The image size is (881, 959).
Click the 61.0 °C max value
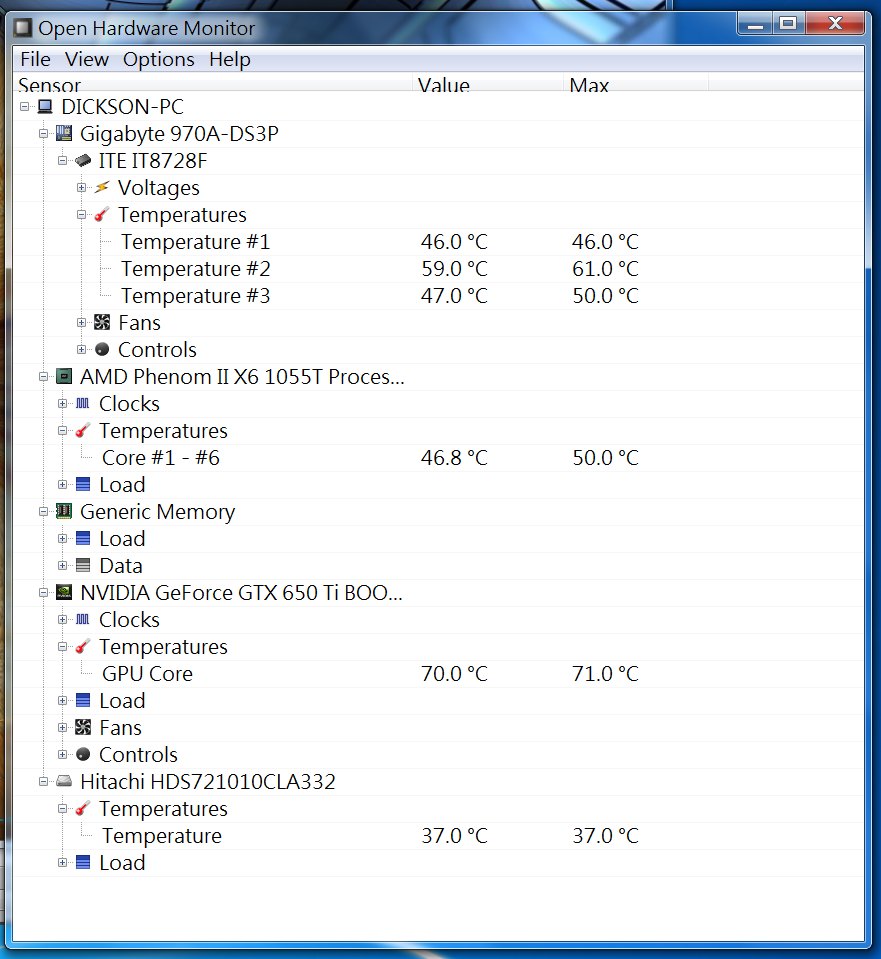606,268
